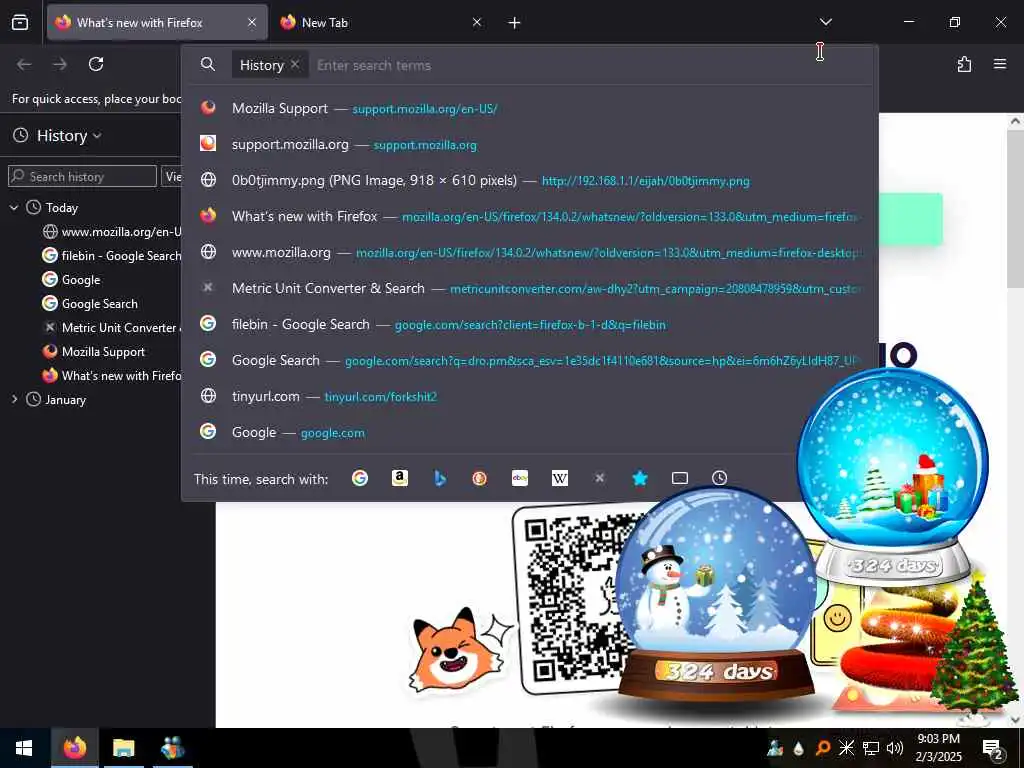
Task: Open the Windows Start menu
Action: tap(24, 748)
